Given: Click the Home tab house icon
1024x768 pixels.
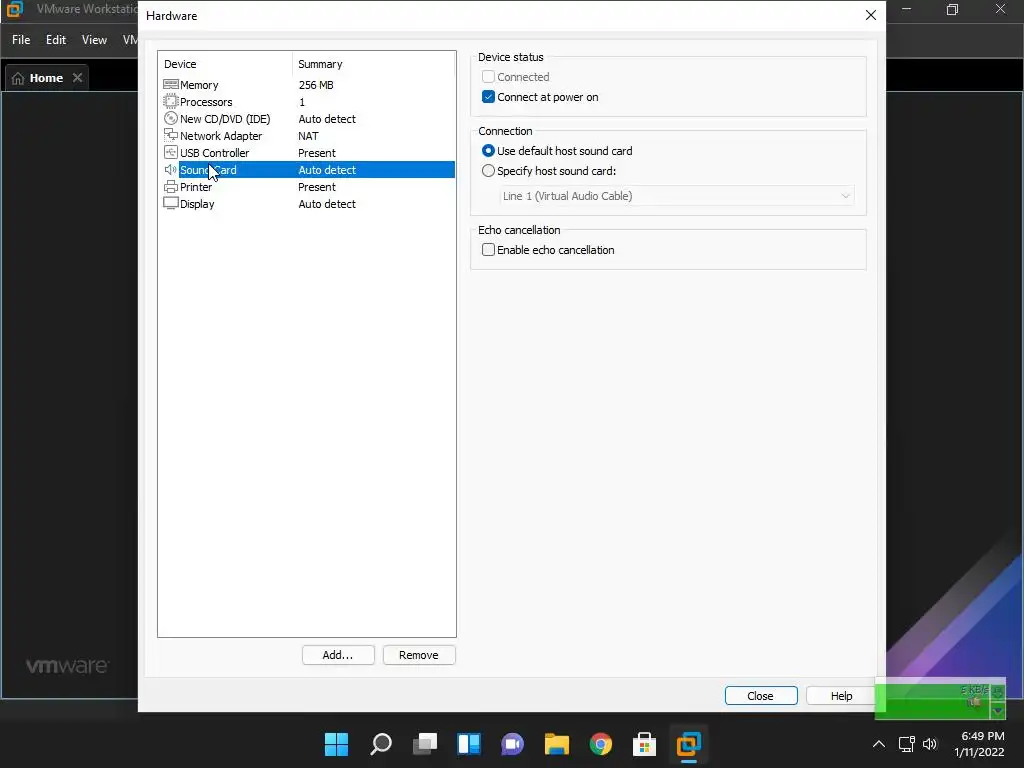Looking at the screenshot, I should point(18,78).
